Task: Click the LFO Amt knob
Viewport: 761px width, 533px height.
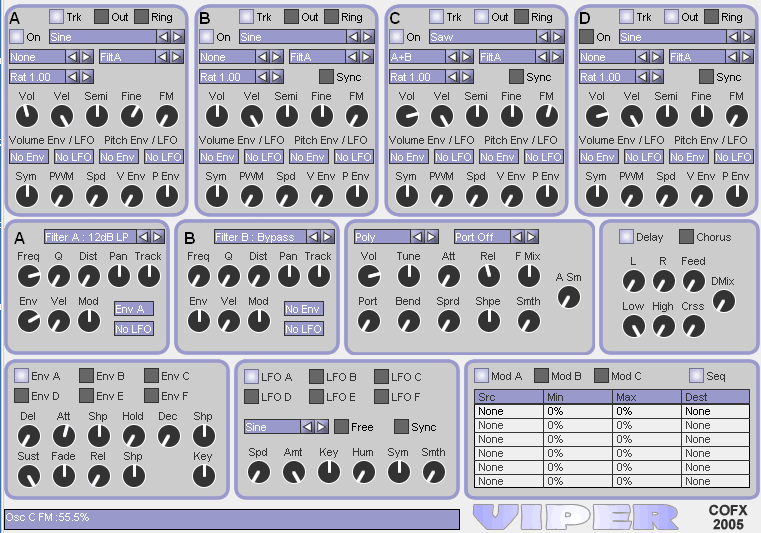Action: (x=294, y=472)
